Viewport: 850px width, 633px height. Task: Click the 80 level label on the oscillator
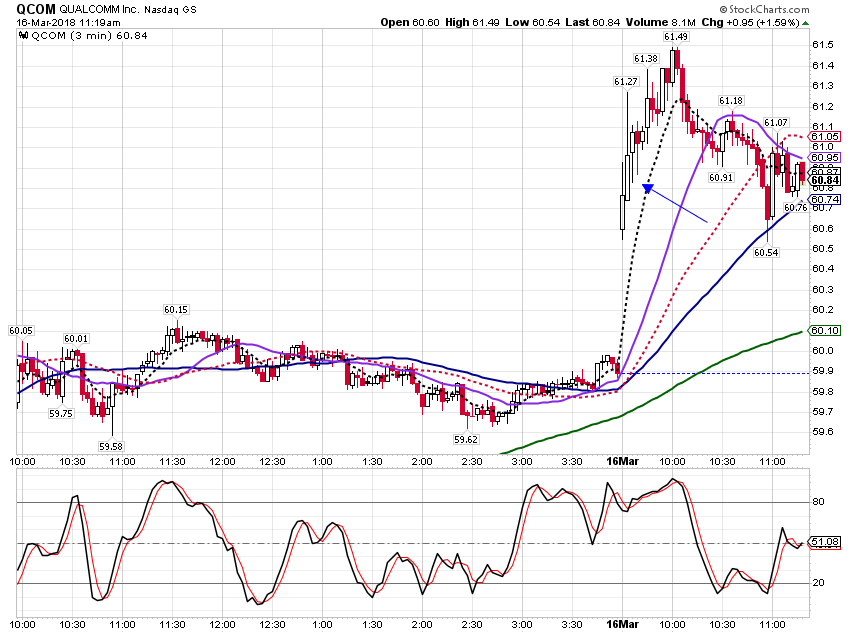tap(819, 502)
